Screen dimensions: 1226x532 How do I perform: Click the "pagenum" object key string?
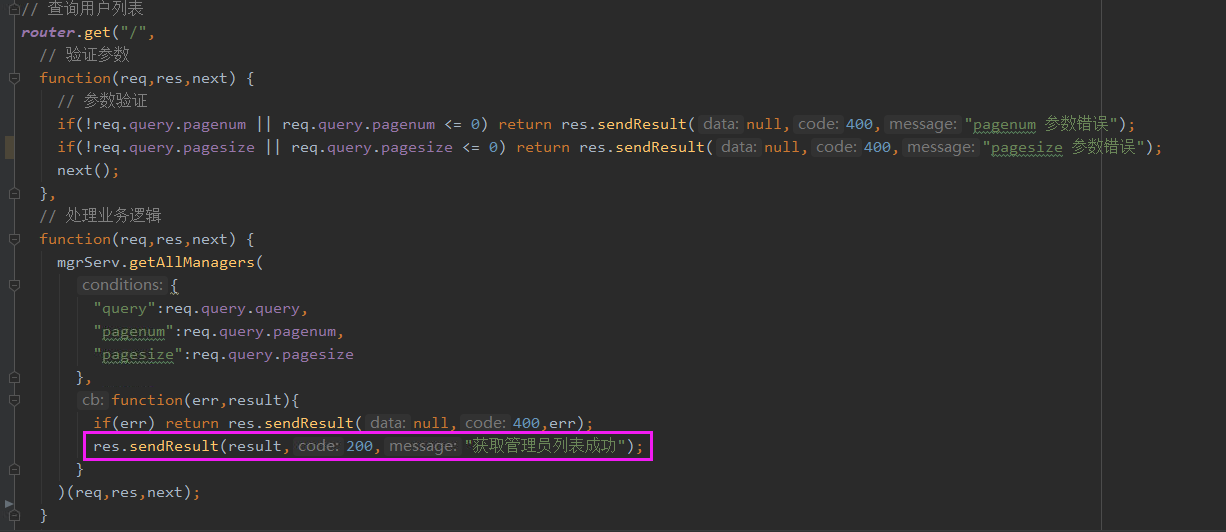tap(133, 331)
